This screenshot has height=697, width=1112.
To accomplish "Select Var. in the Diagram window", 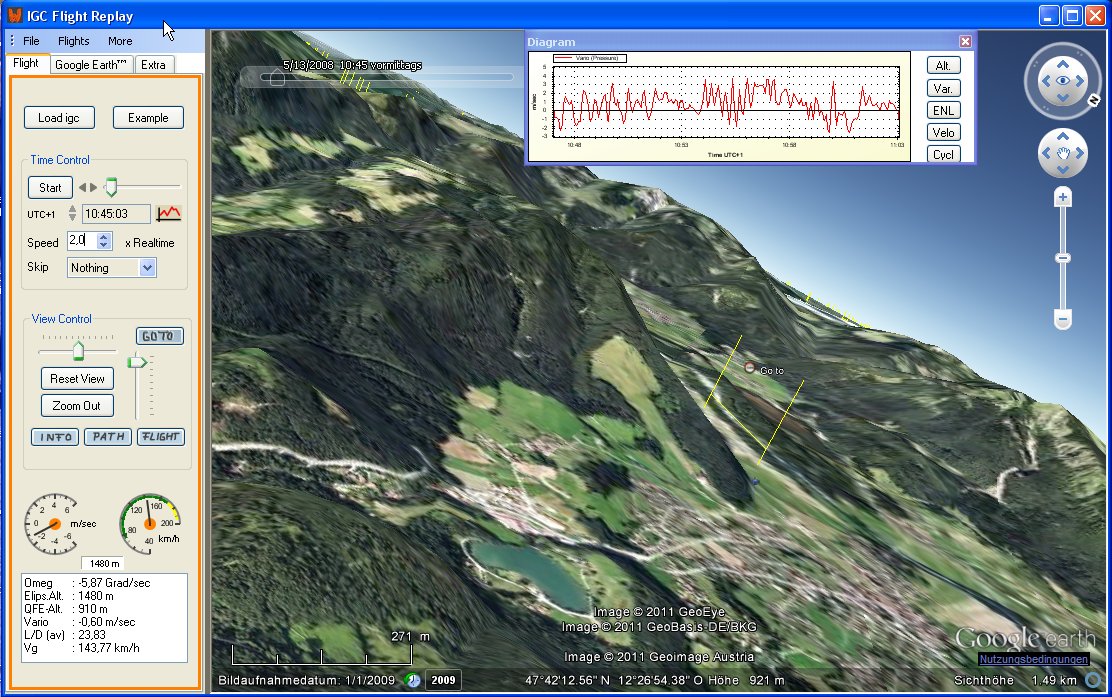I will point(942,88).
